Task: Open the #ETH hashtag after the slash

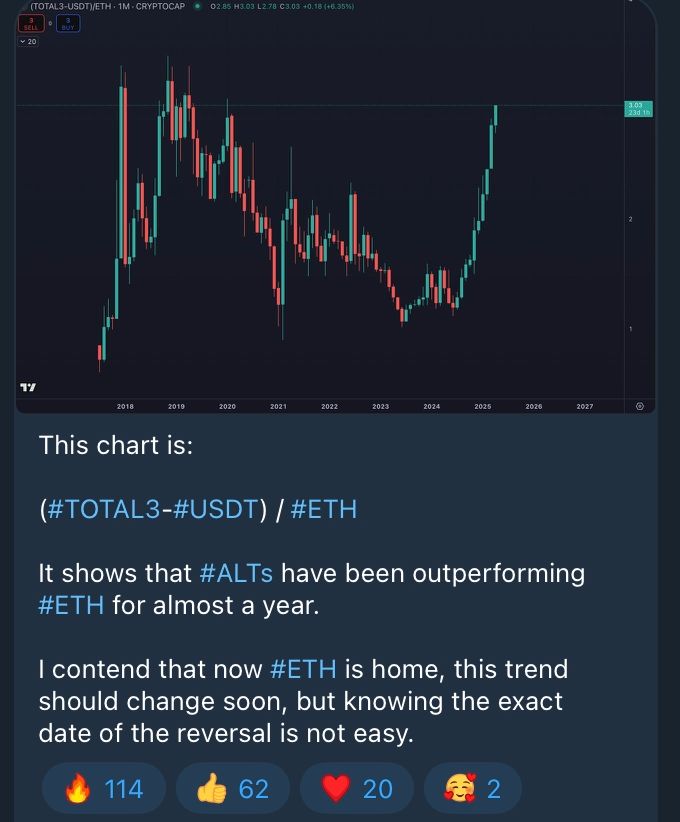Action: coord(323,509)
